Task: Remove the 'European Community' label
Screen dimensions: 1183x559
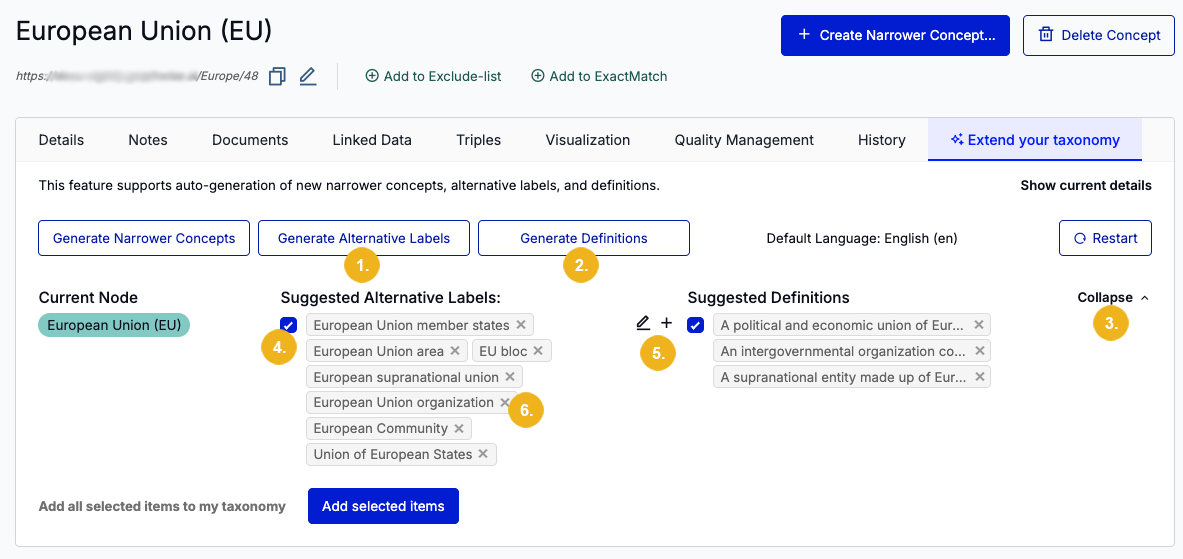Action: 458,428
